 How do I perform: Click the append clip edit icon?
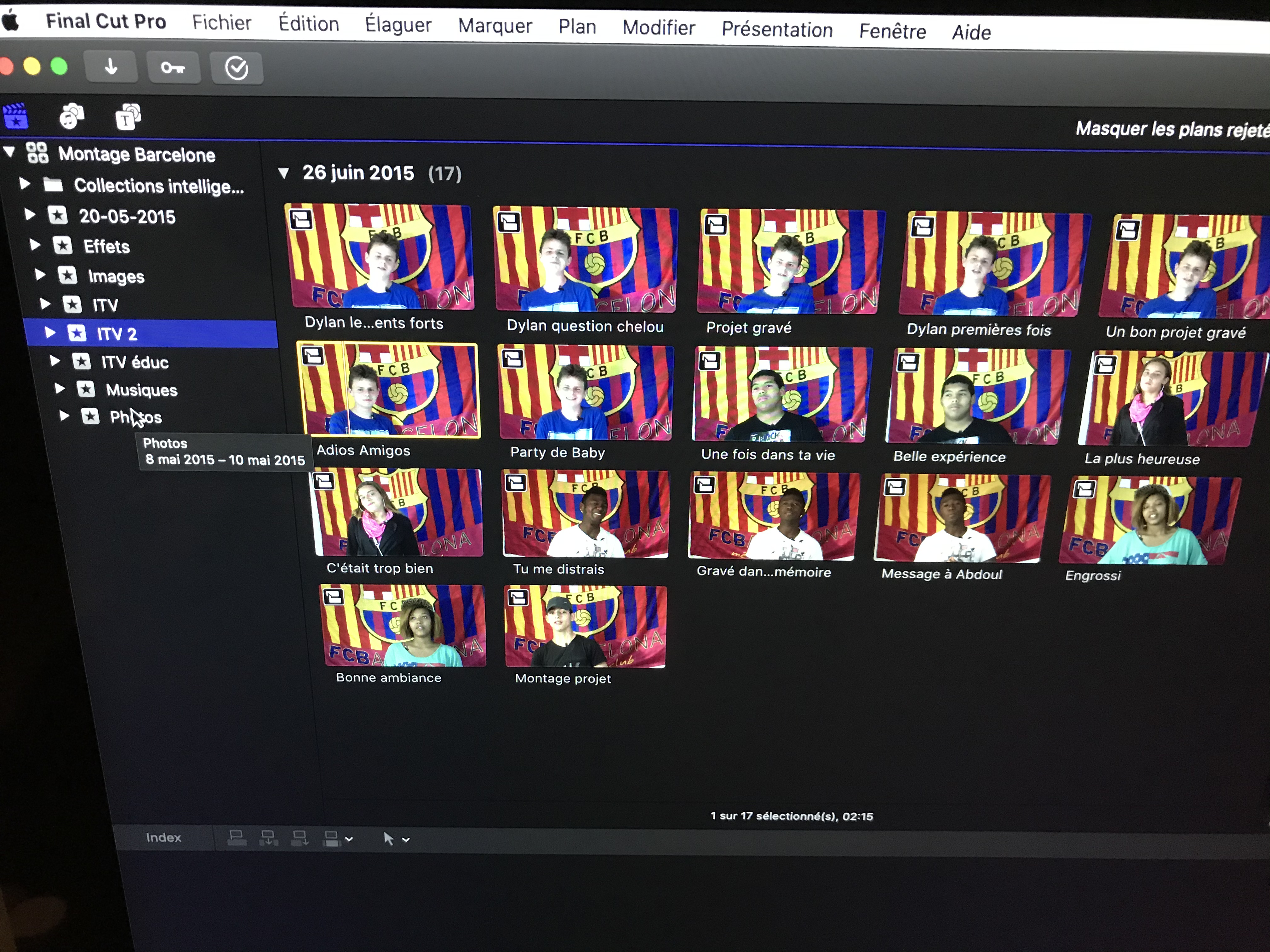299,838
